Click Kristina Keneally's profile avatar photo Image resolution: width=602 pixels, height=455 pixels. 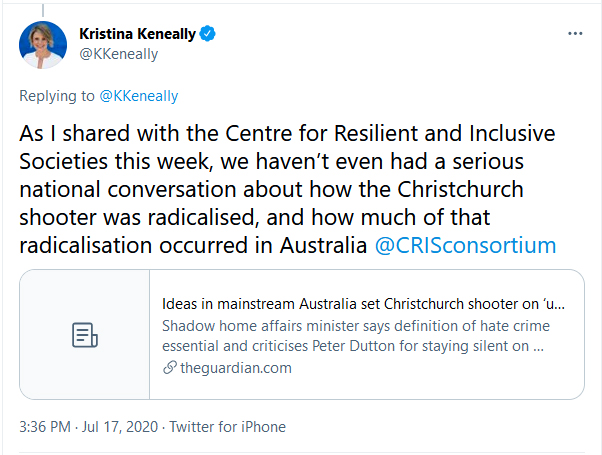tap(43, 44)
